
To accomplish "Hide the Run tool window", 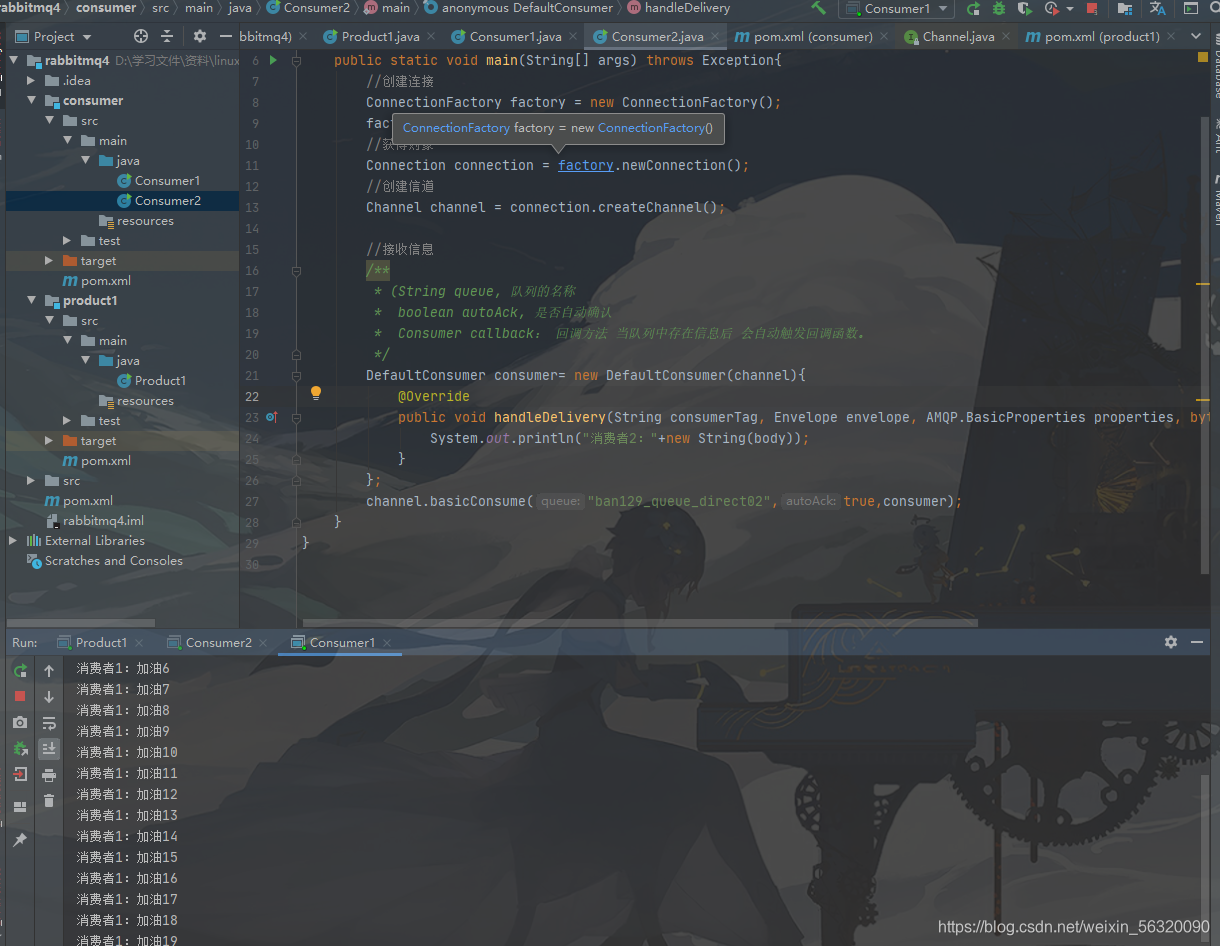I will click(x=1197, y=642).
